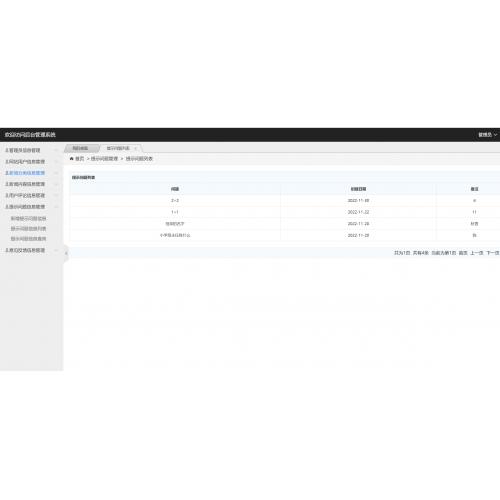The height and width of the screenshot is (500, 500).
Task: Click the person icon beside 用户评论信息管理
Action: [x=7, y=195]
